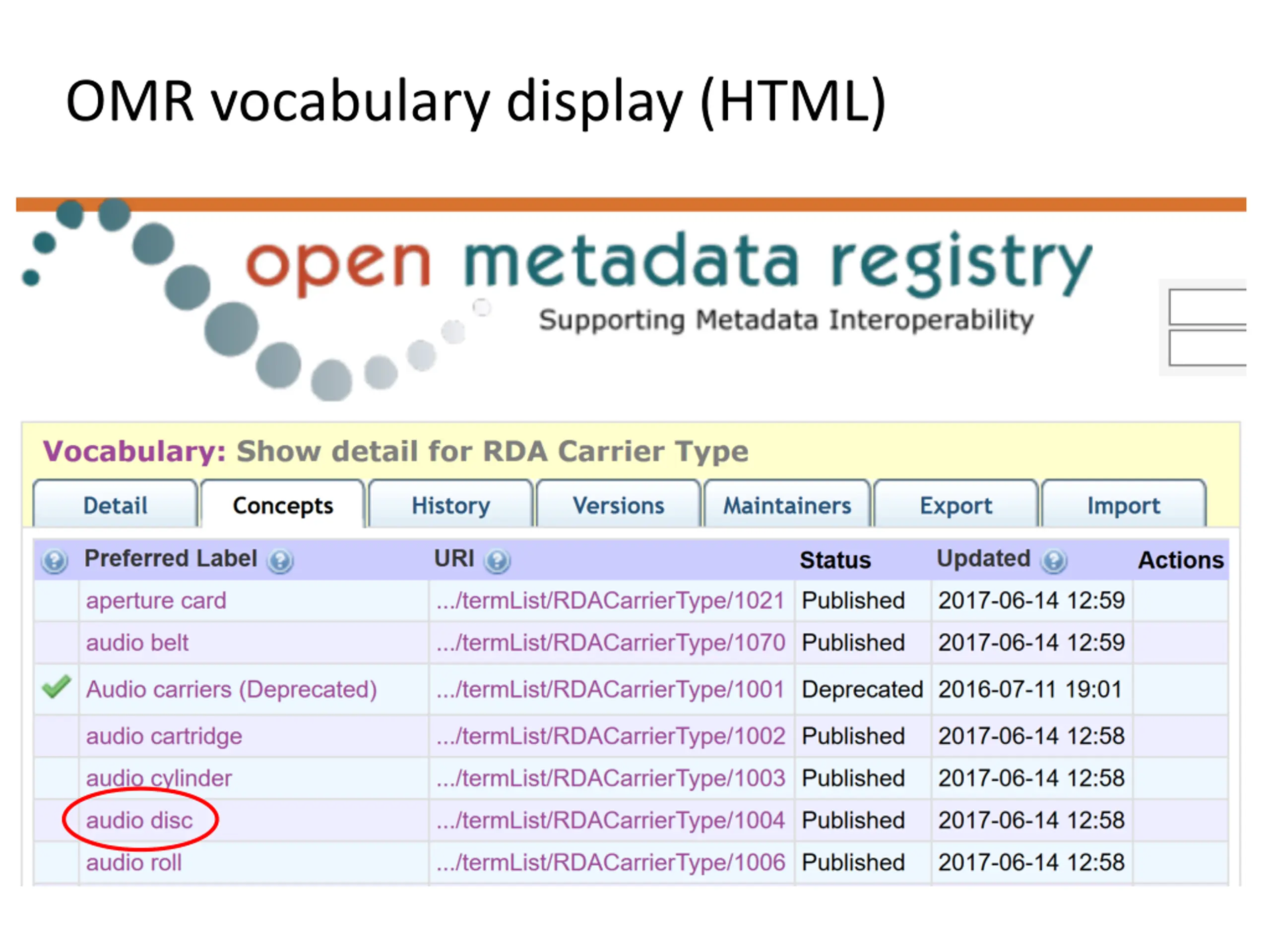Image resolution: width=1270 pixels, height=952 pixels.
Task: Sort by the Preferred Label column header
Action: (x=171, y=558)
